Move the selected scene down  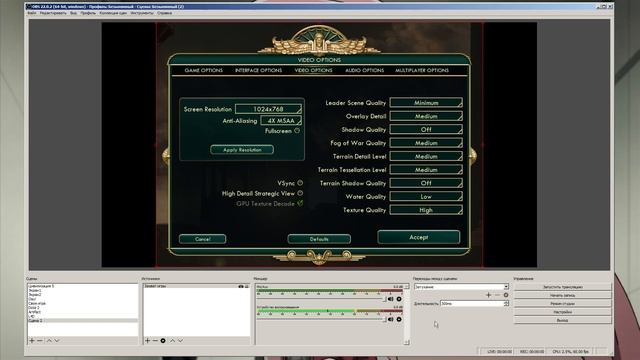57,340
